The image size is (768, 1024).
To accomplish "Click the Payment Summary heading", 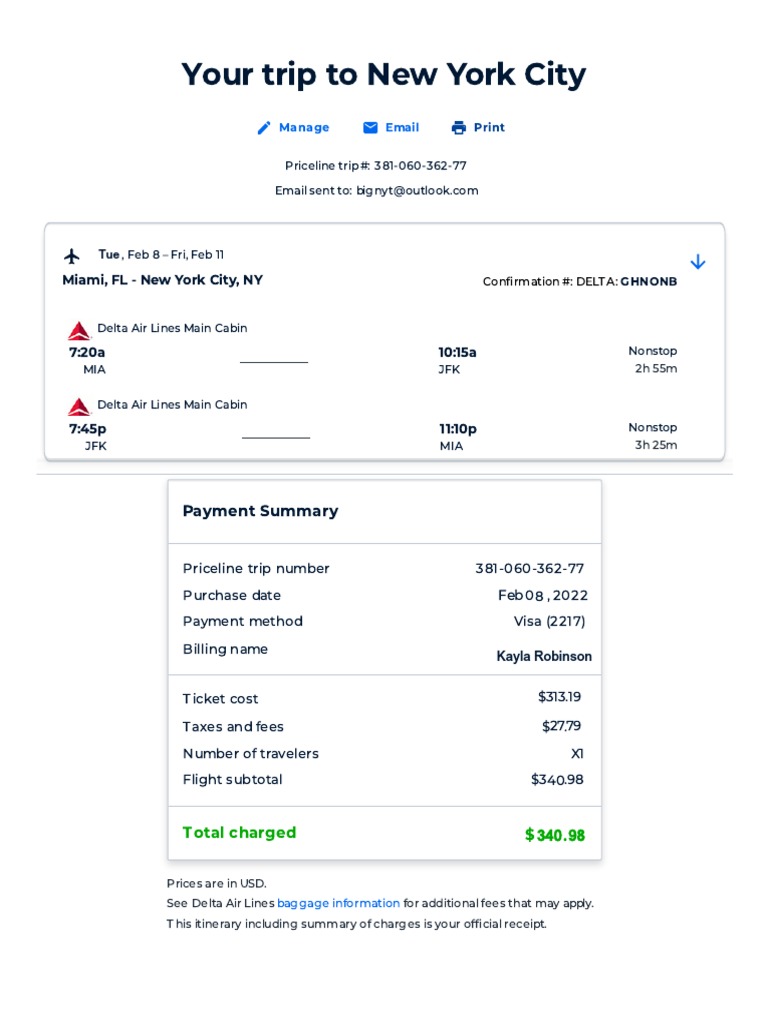I will pos(260,511).
